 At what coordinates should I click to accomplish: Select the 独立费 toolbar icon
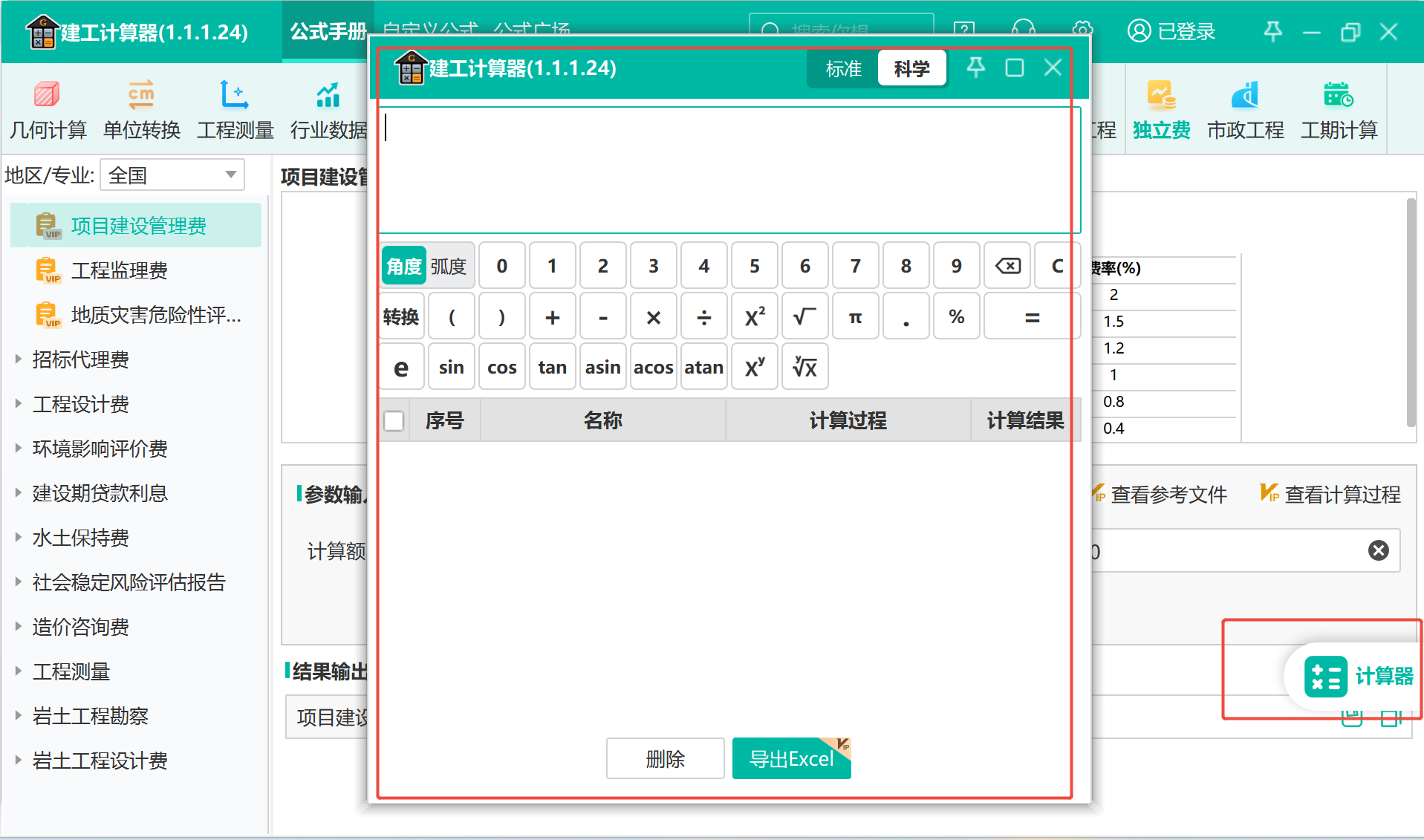coord(1161,110)
